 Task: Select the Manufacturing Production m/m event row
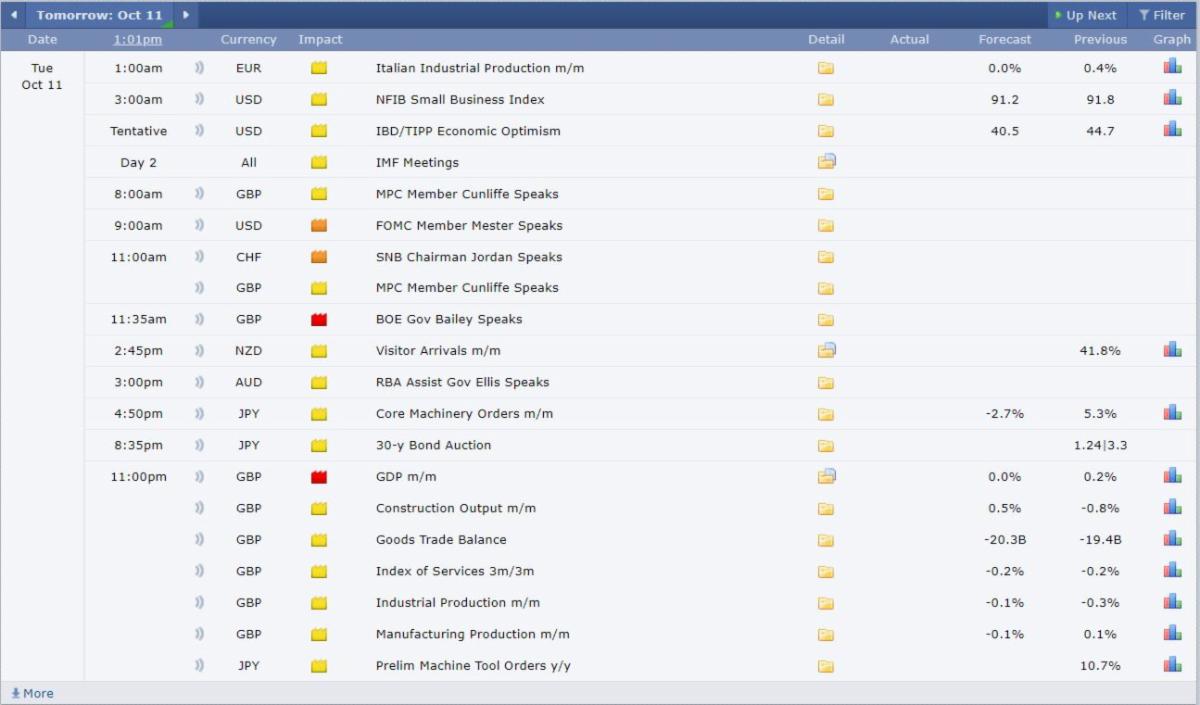point(472,634)
